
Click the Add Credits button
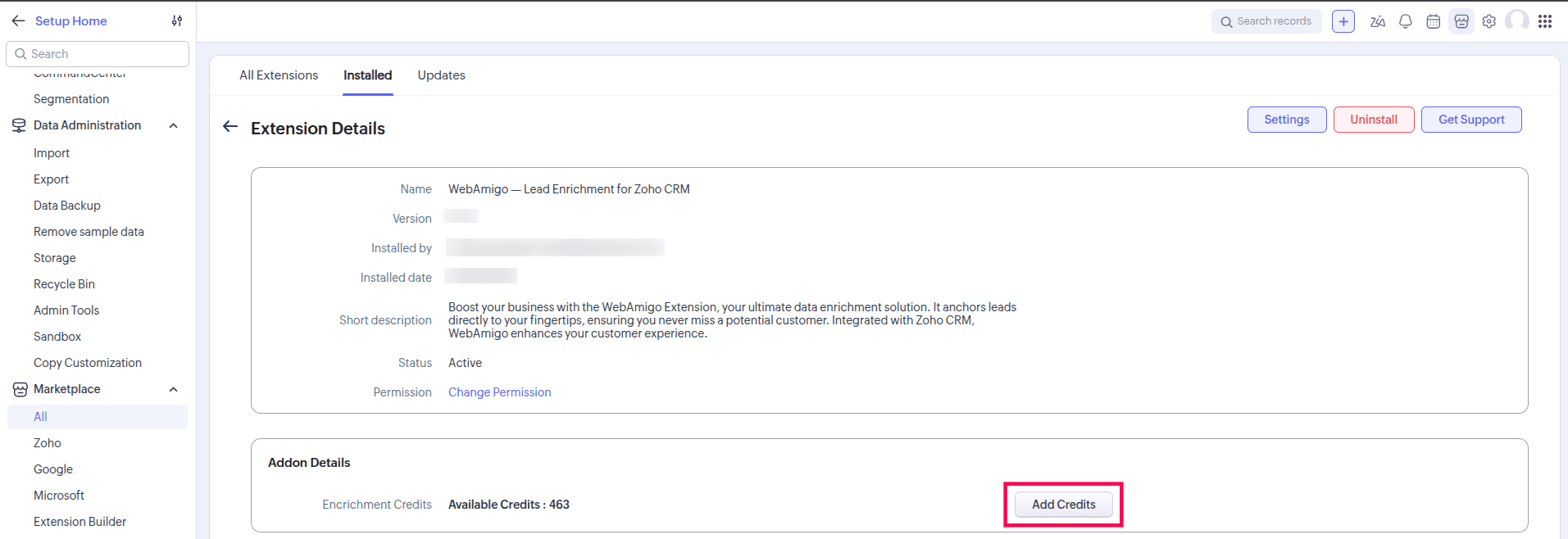[x=1063, y=505]
